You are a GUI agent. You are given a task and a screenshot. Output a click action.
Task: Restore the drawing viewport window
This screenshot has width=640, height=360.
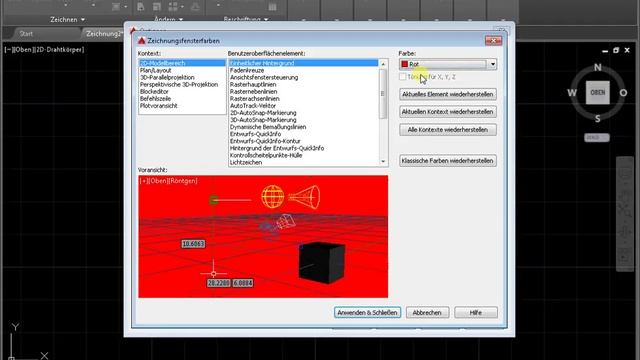pos(616,50)
